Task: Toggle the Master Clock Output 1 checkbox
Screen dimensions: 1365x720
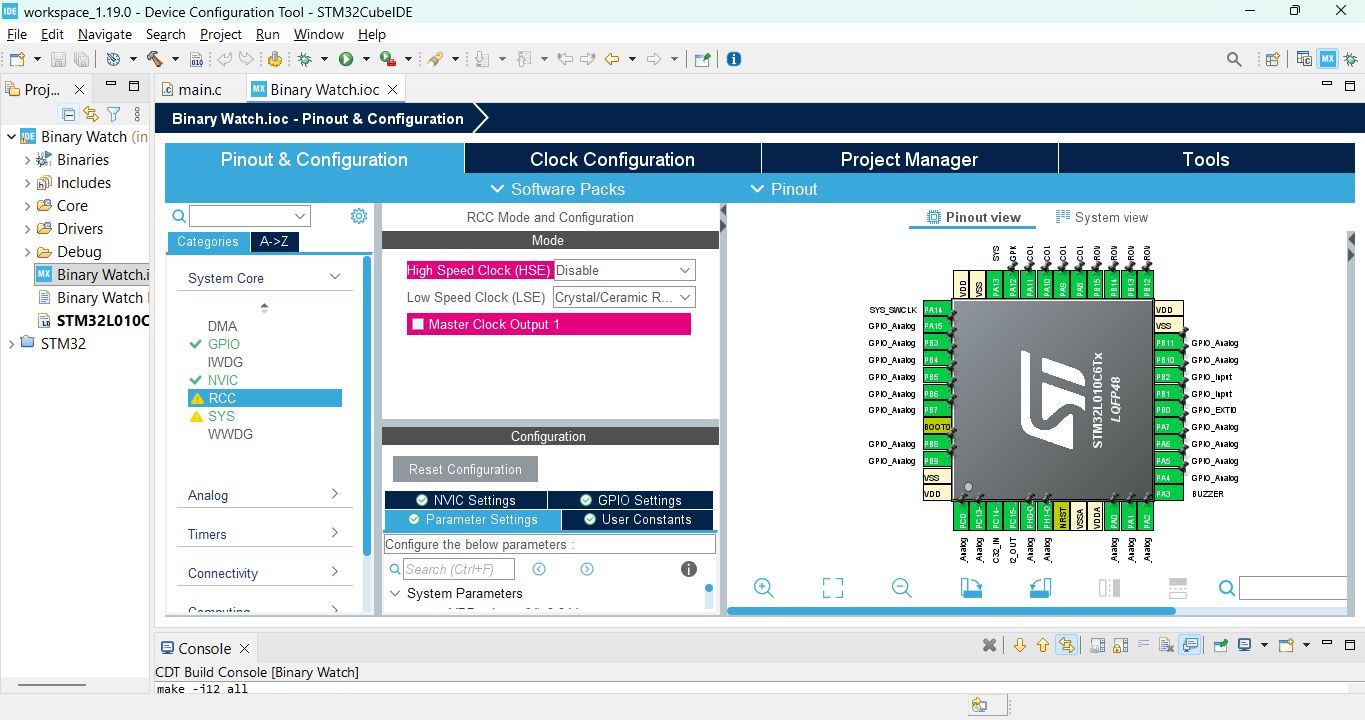Action: pos(418,324)
